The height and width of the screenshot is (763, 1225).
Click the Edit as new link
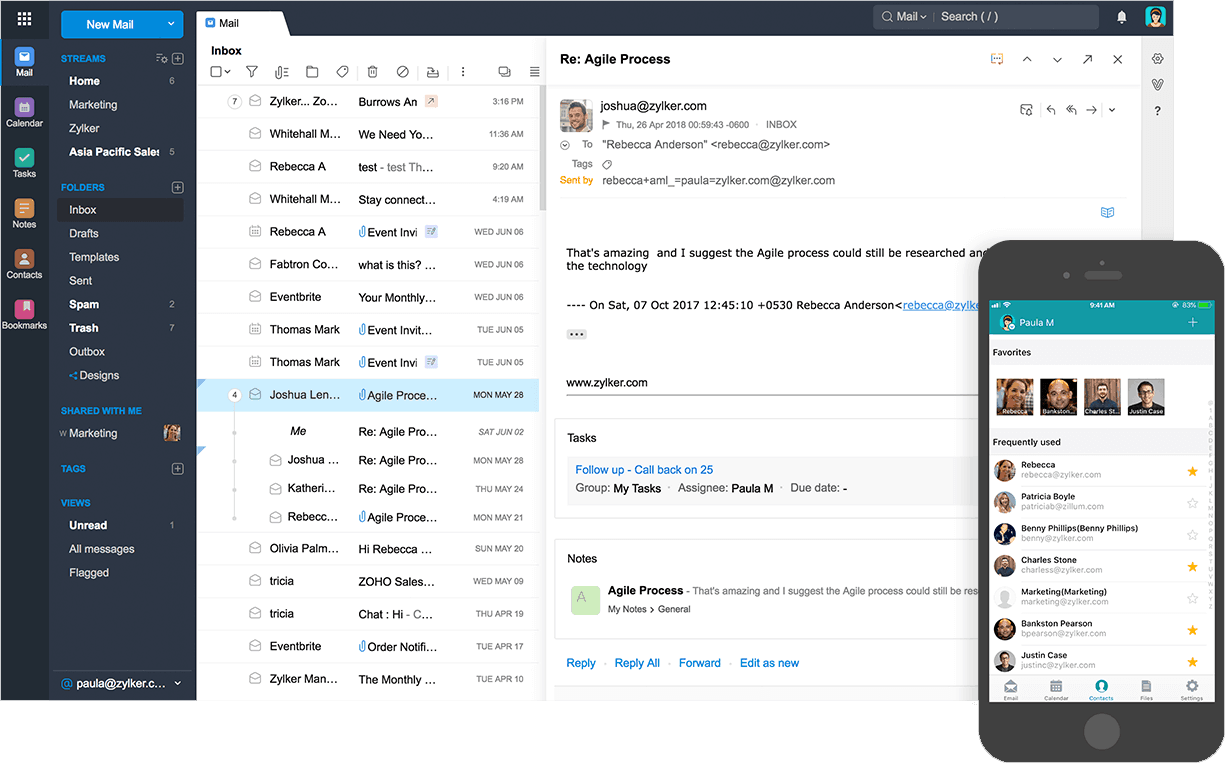pyautogui.click(x=769, y=663)
